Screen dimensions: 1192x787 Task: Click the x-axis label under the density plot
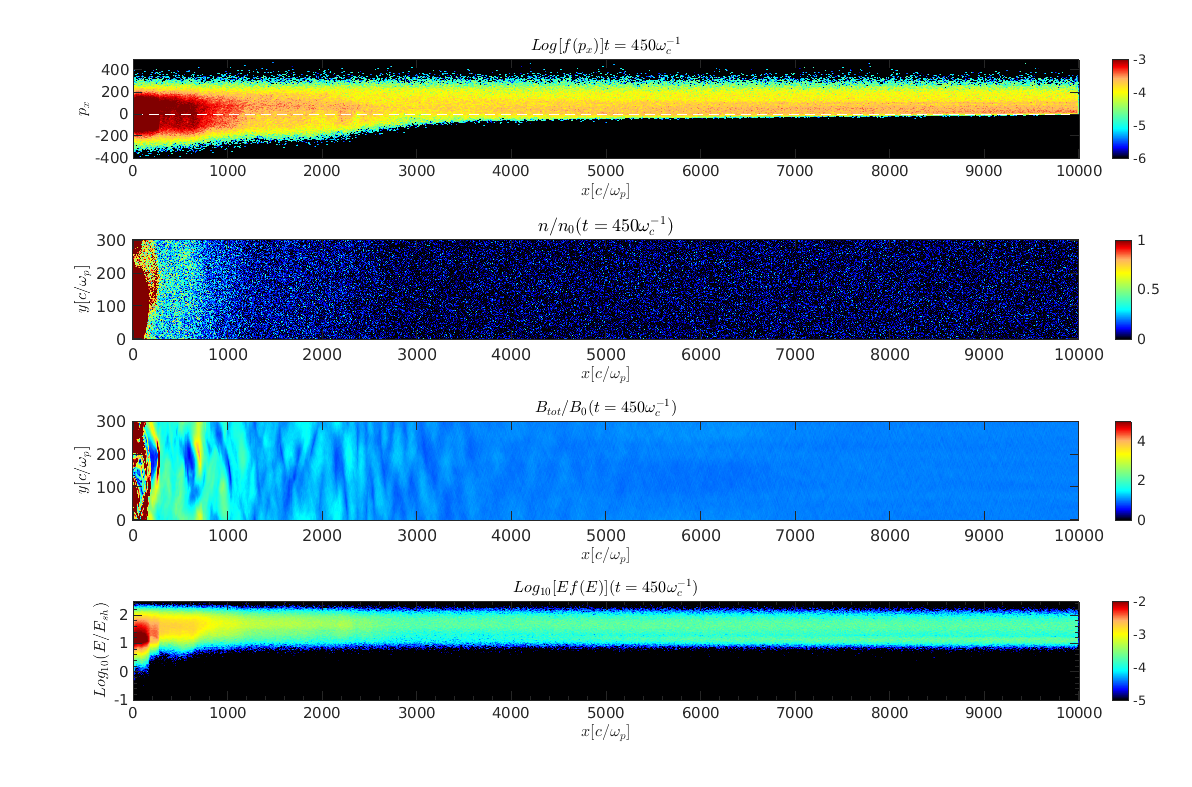605,373
